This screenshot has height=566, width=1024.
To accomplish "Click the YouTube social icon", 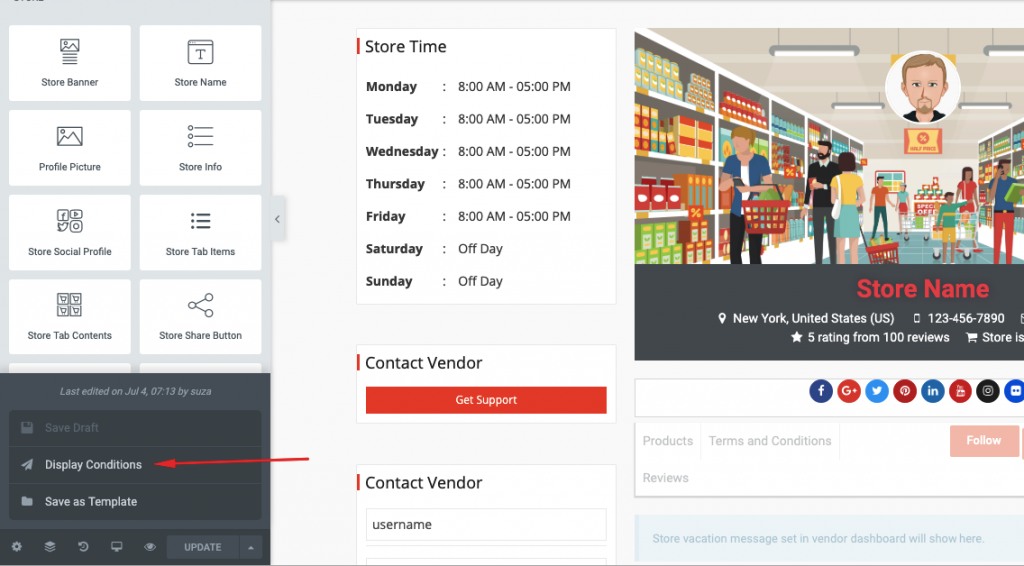I will click(960, 391).
